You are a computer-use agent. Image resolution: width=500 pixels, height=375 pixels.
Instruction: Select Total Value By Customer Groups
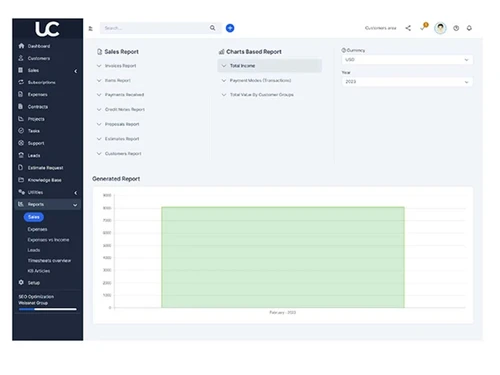pos(262,95)
